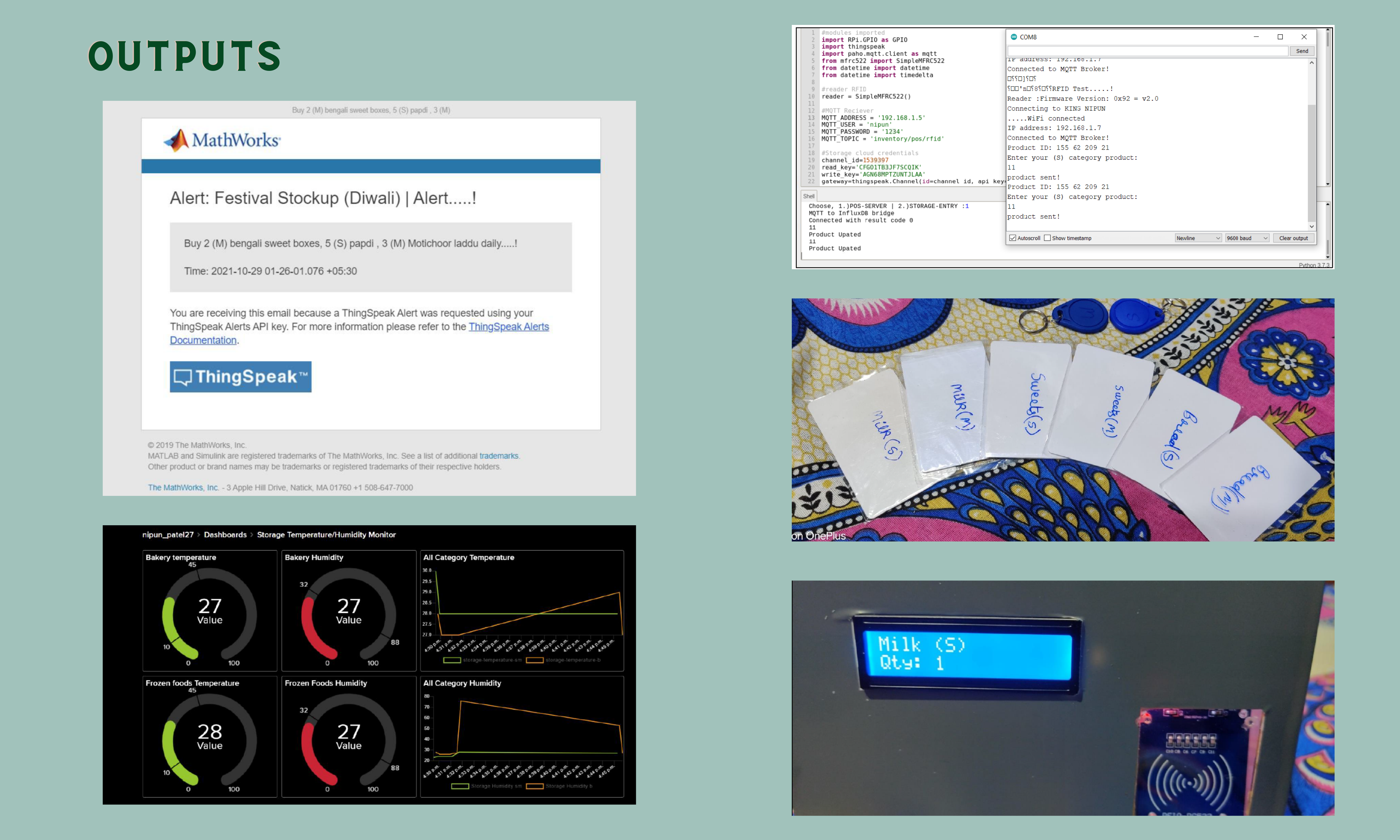This screenshot has width=1400, height=840.
Task: Click the Storage Humidity b legend label
Action: pos(569,786)
